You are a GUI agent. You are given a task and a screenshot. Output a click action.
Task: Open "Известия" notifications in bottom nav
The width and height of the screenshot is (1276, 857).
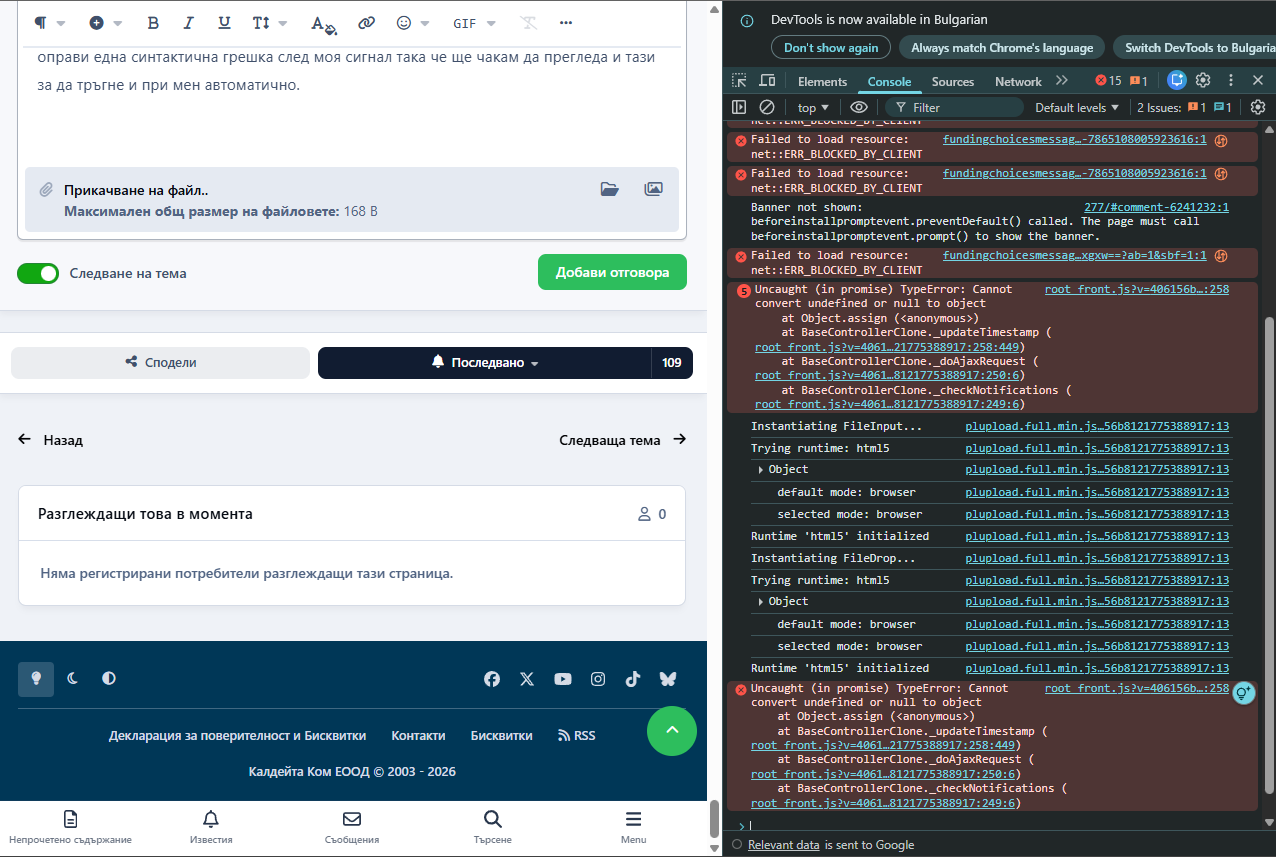(211, 827)
